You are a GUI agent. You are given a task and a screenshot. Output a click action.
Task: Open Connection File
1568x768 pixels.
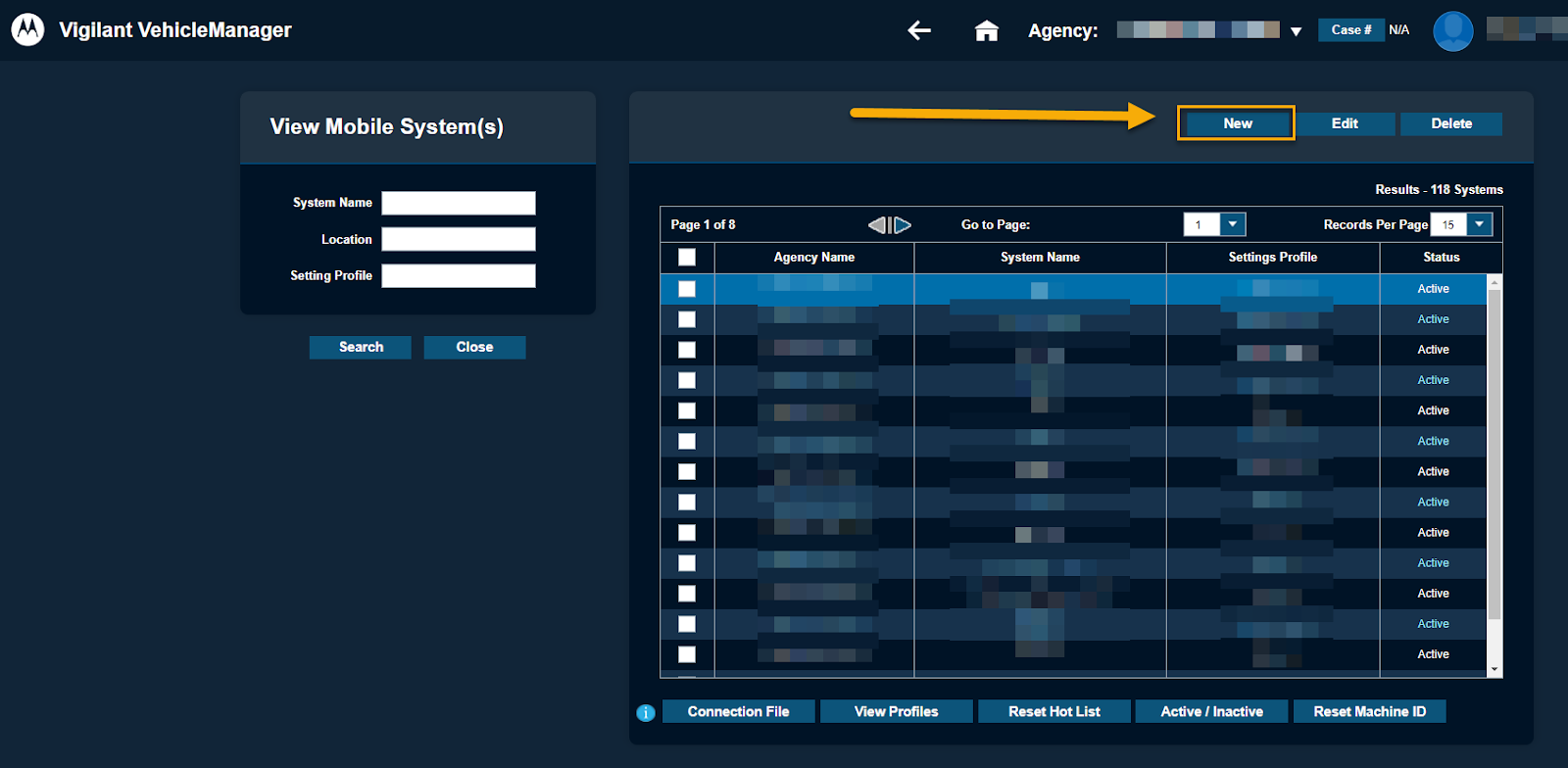[738, 711]
